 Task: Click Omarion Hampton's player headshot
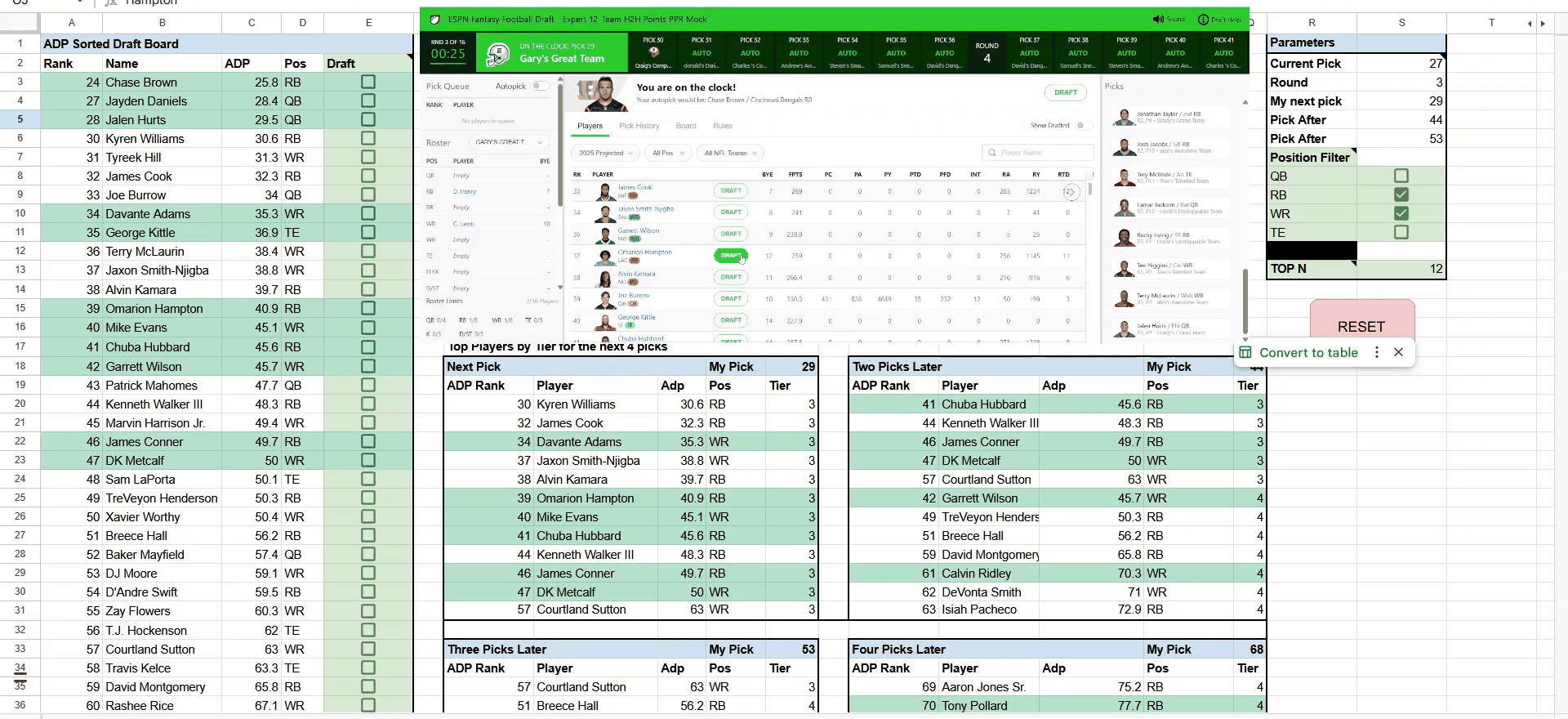pos(605,257)
